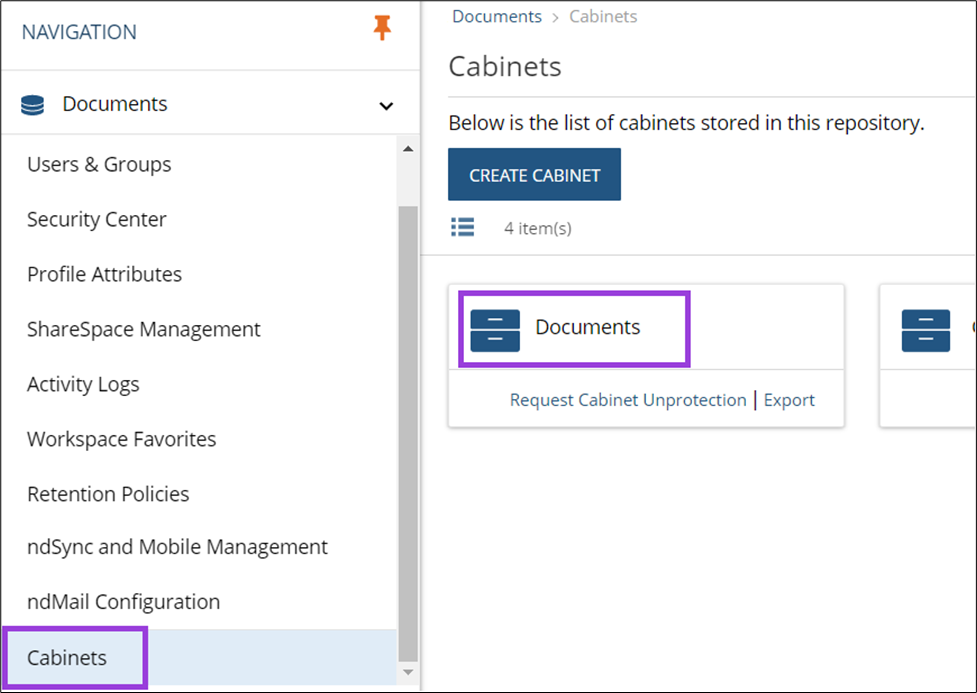
Task: Open Security Center page
Action: point(97,220)
